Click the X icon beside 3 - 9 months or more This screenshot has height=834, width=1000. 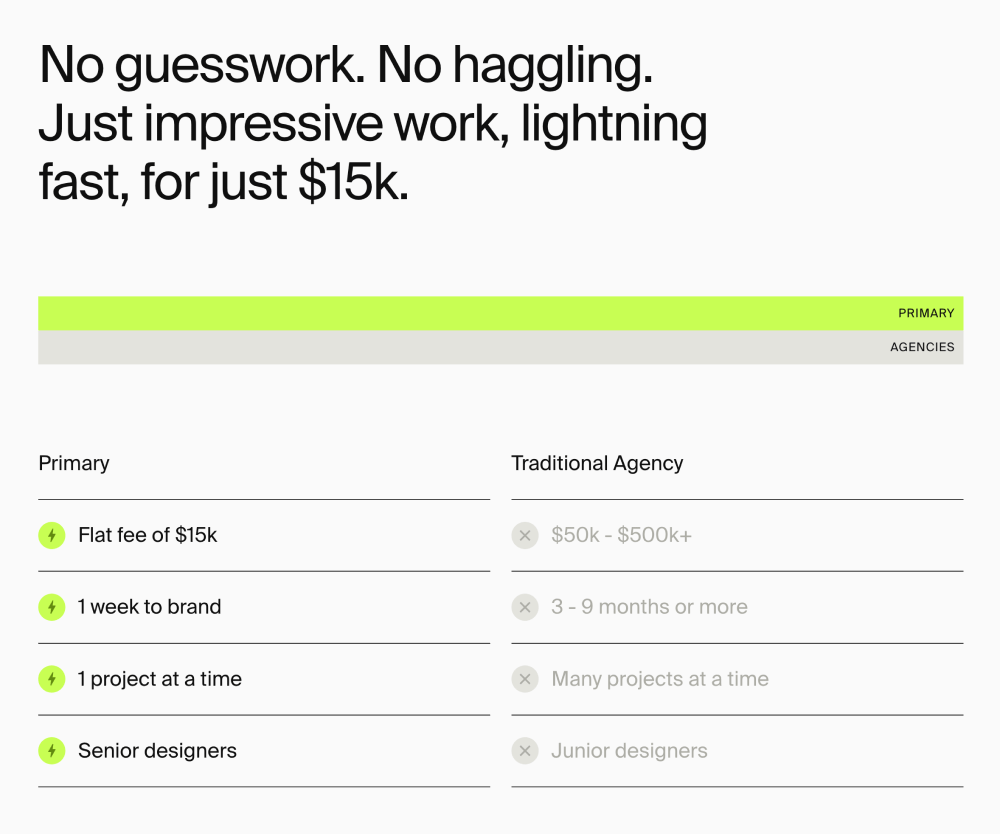[525, 607]
